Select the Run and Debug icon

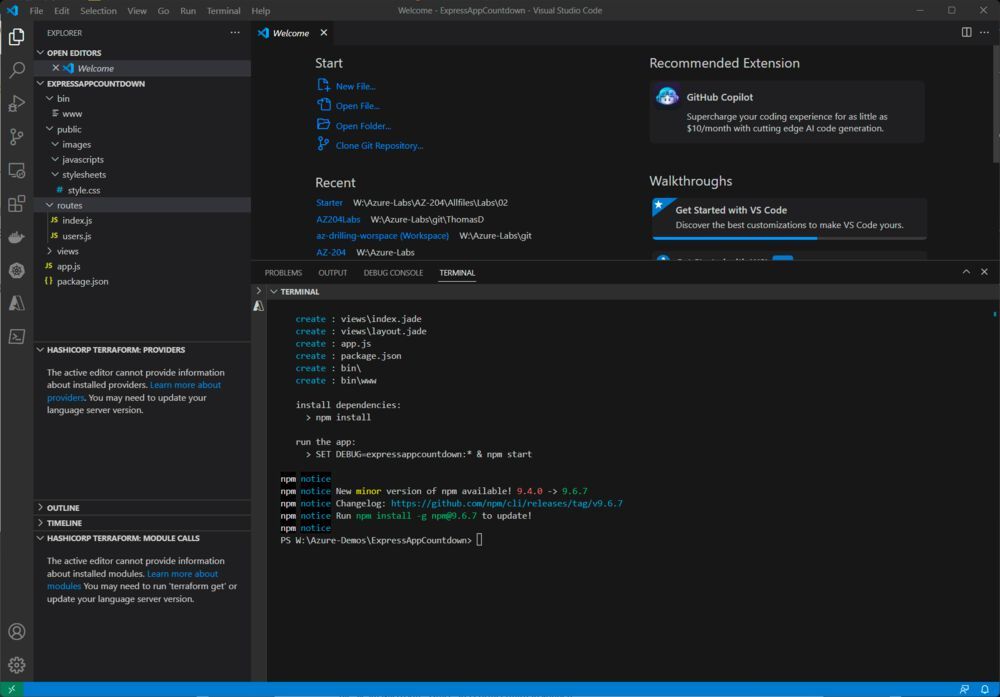[16, 103]
